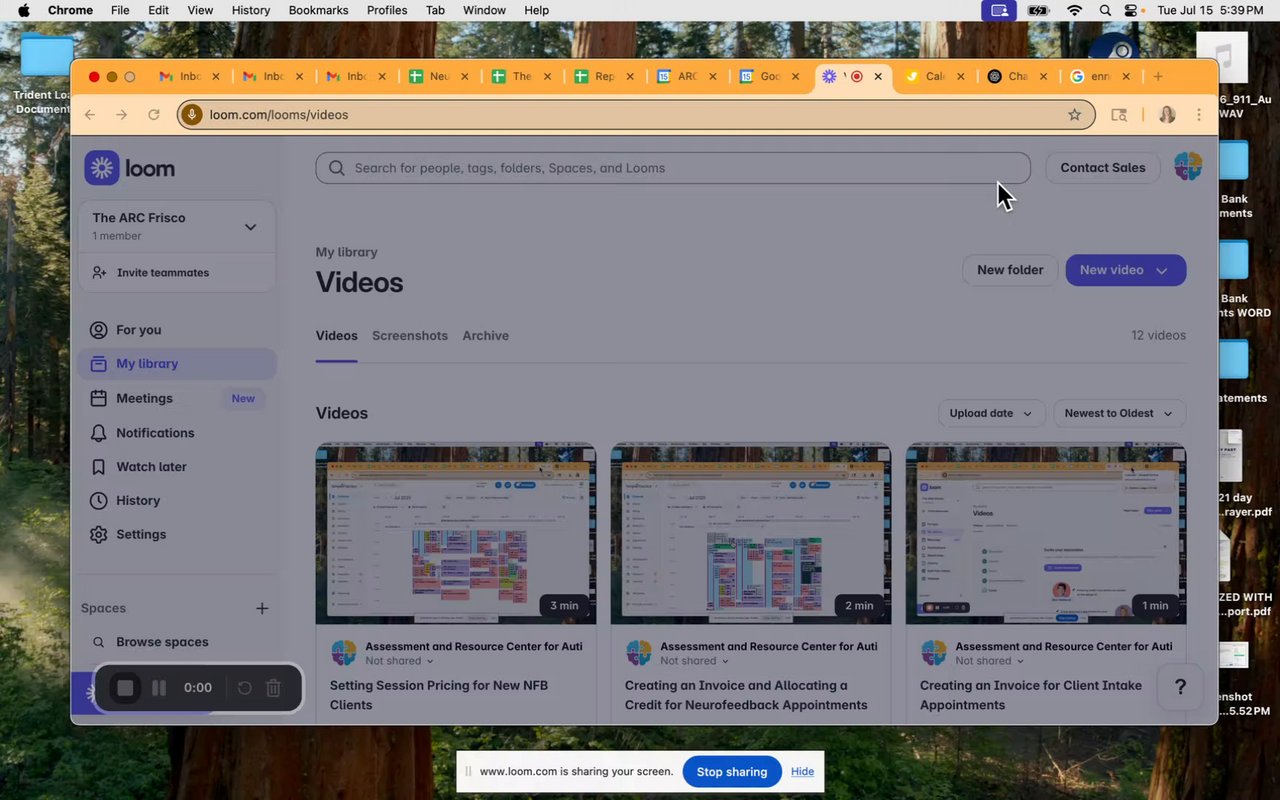Image resolution: width=1280 pixels, height=800 pixels.
Task: Reload the page in Chrome
Action: [154, 115]
